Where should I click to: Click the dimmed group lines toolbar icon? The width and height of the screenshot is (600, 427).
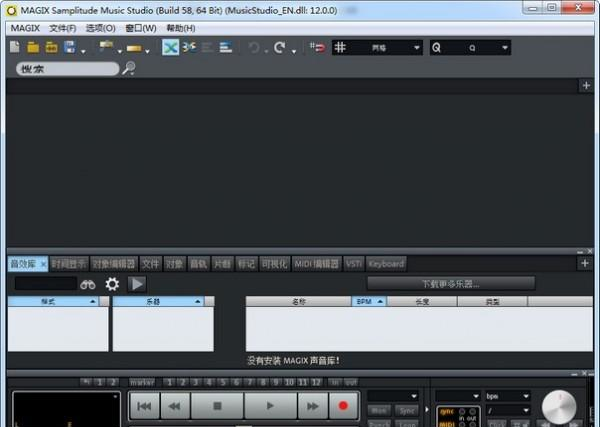click(x=207, y=47)
